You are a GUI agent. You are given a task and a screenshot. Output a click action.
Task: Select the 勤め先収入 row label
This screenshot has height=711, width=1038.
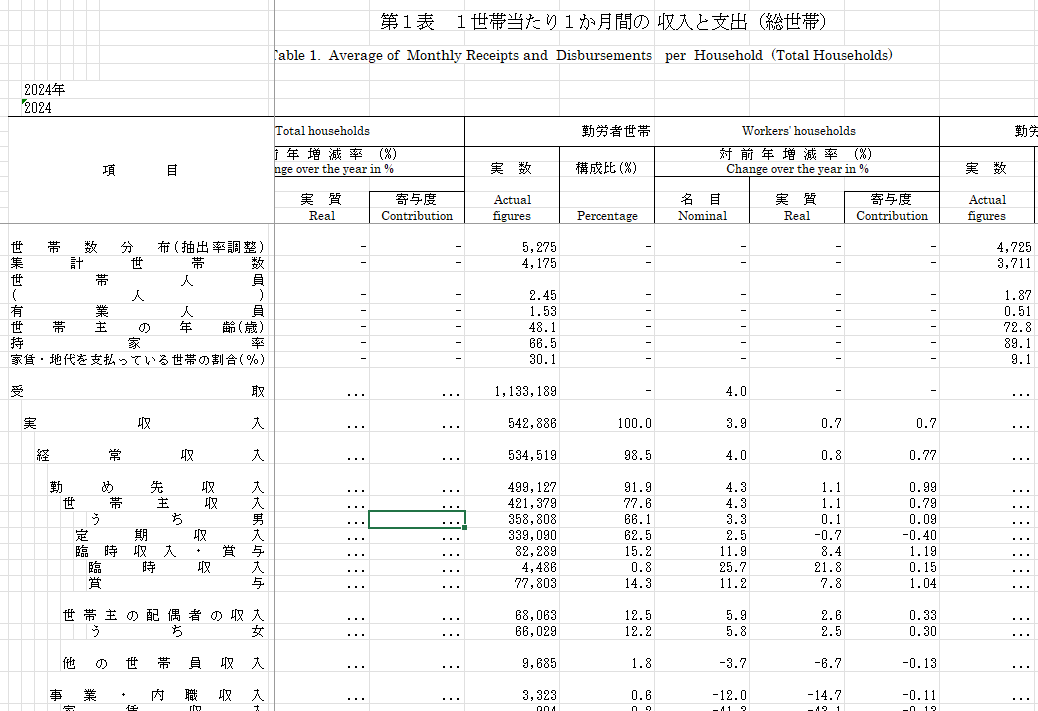[x=157, y=487]
